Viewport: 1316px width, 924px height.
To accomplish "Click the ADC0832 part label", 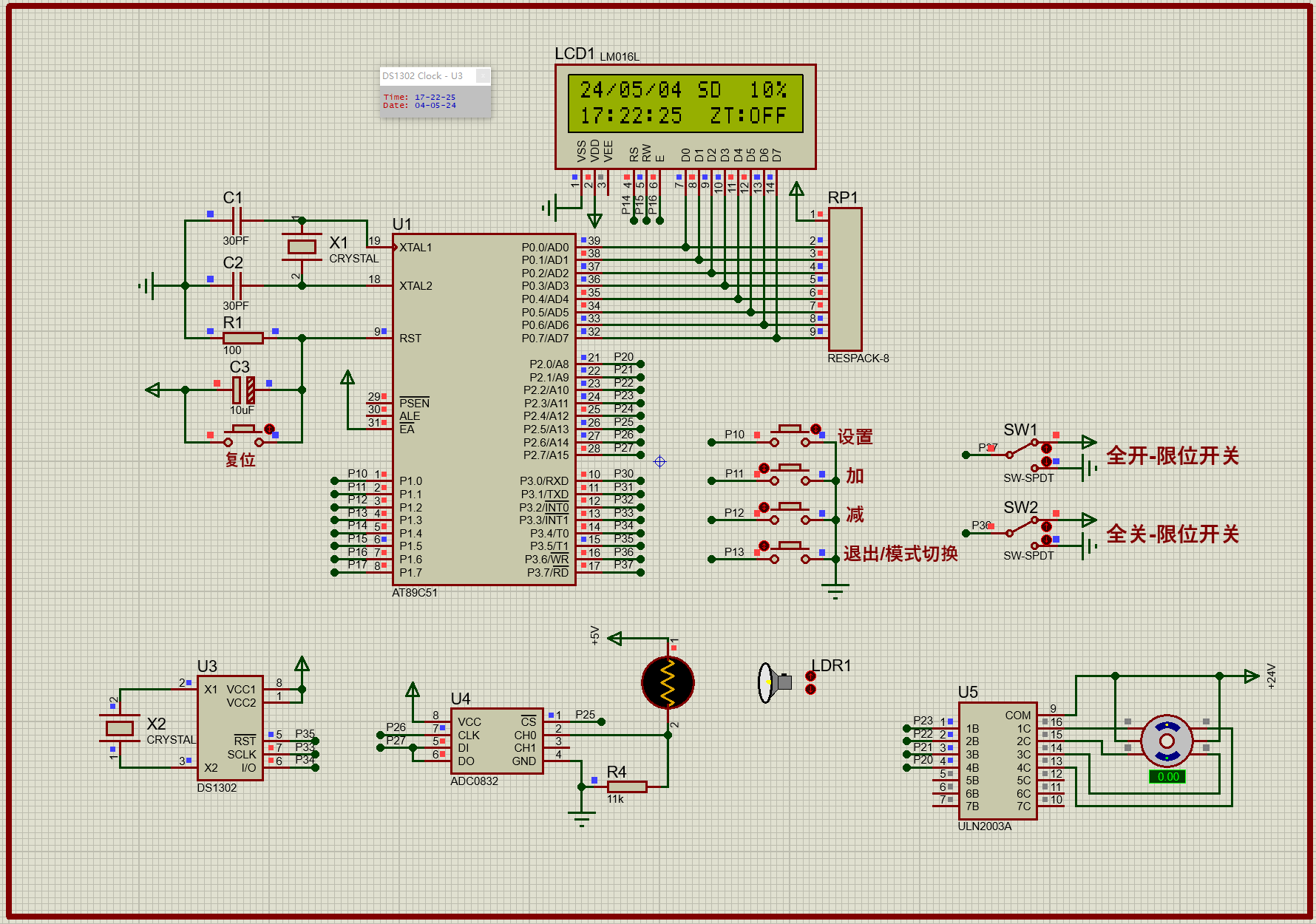I will tap(475, 781).
